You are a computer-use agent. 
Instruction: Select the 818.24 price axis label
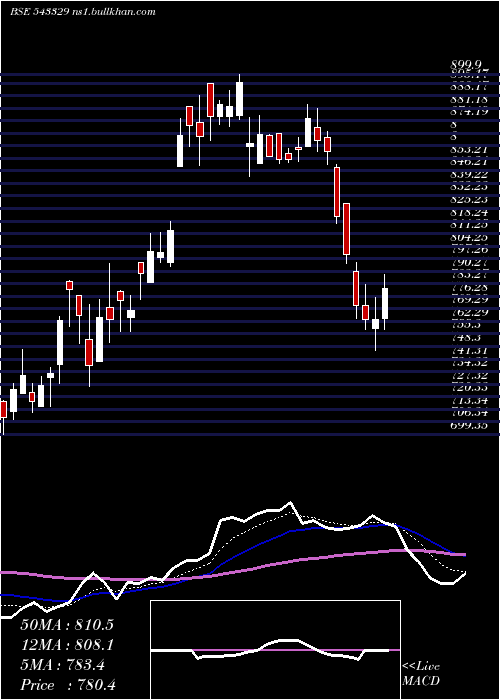(x=469, y=213)
